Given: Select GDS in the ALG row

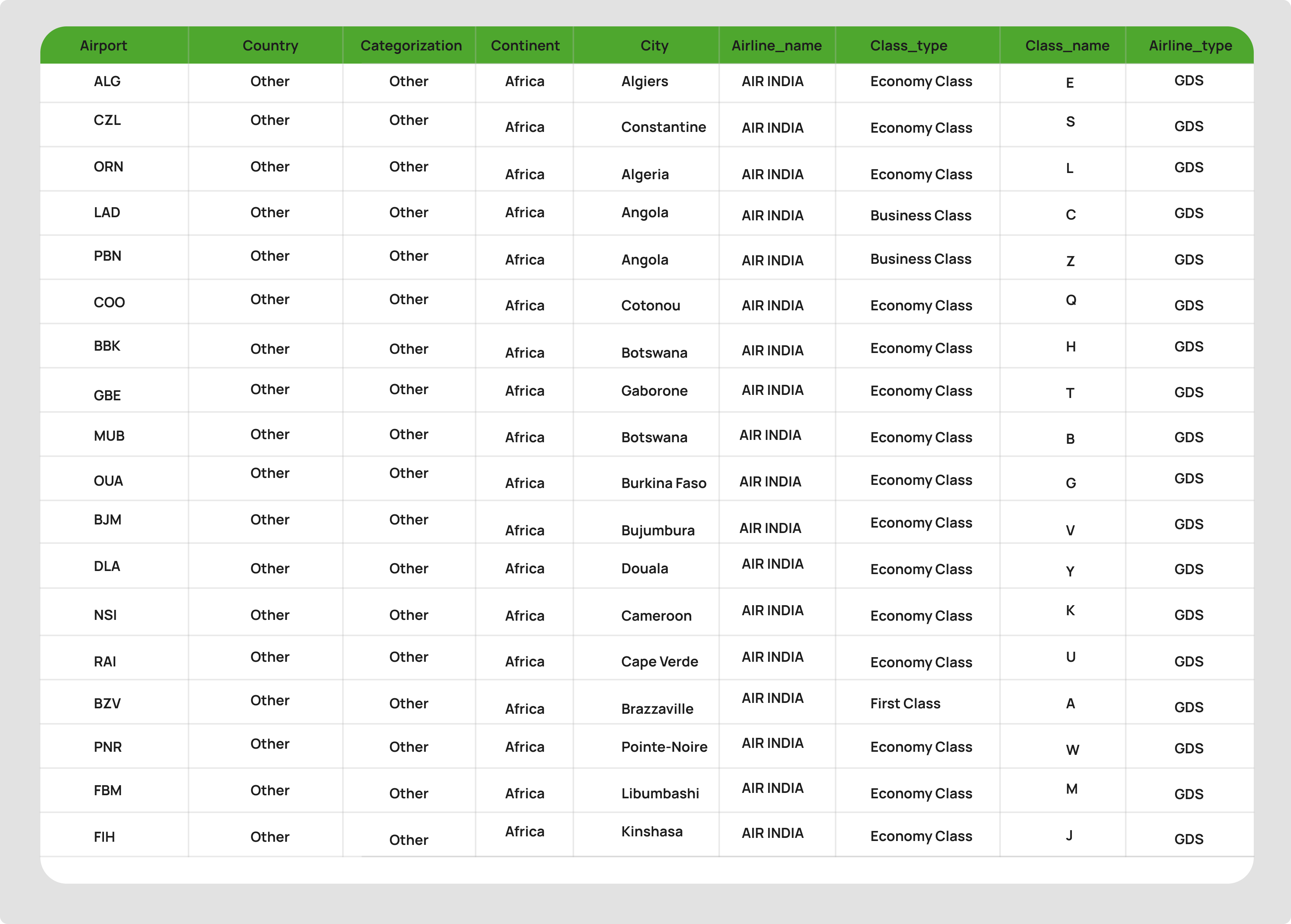Looking at the screenshot, I should 1189,81.
